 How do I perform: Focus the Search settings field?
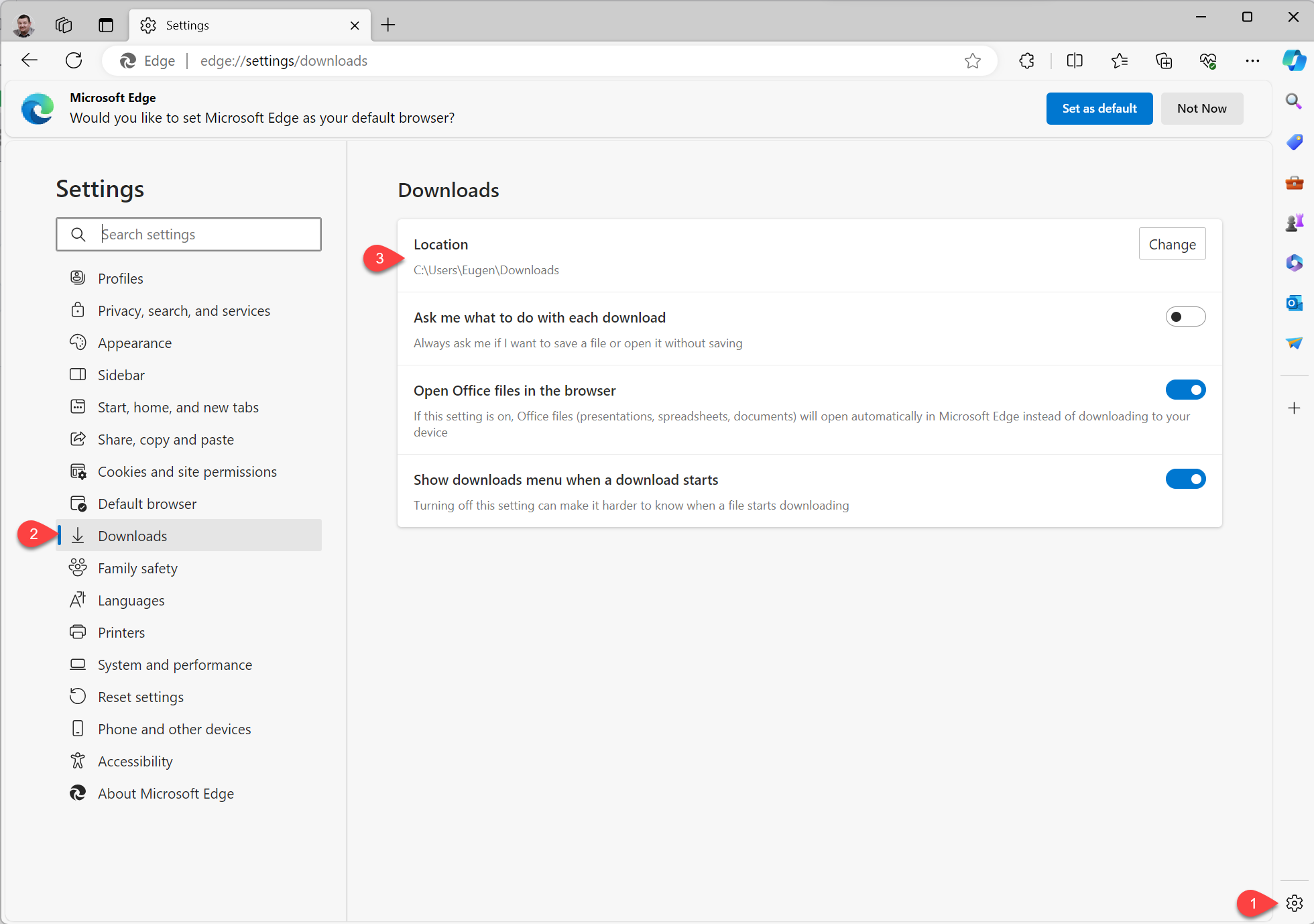188,234
